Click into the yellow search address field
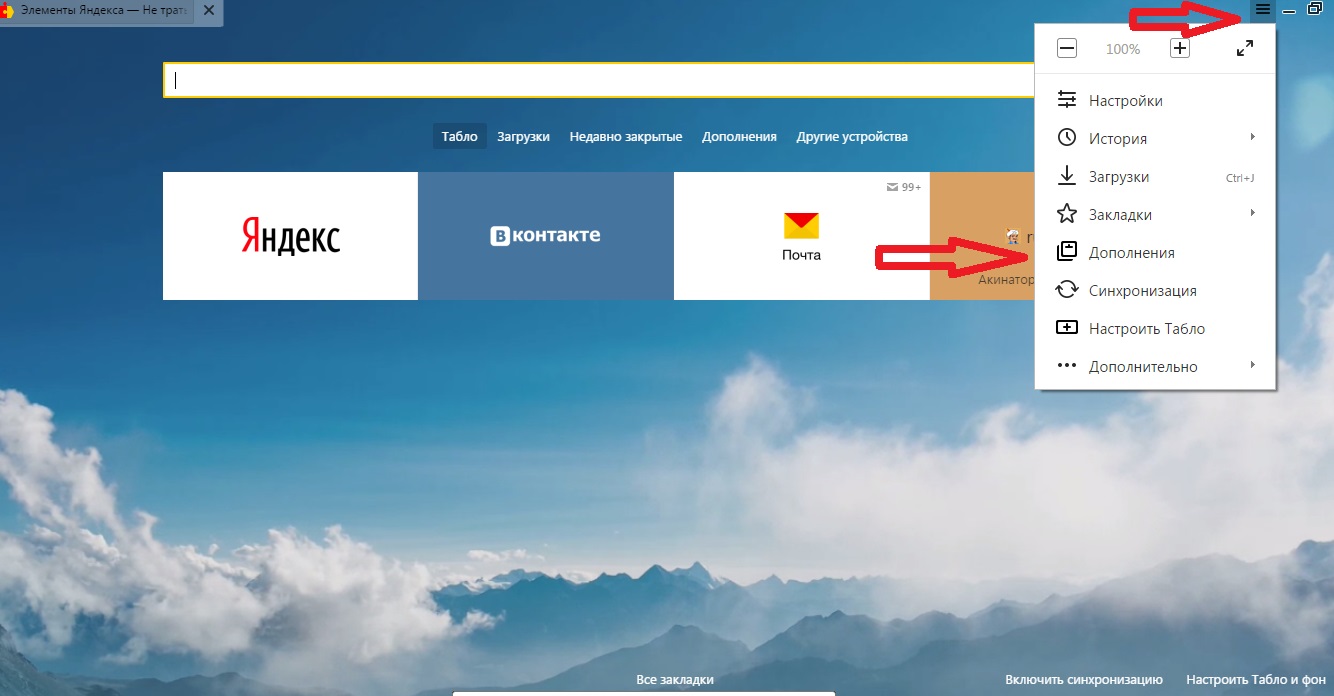The width and height of the screenshot is (1334, 696). (598, 80)
